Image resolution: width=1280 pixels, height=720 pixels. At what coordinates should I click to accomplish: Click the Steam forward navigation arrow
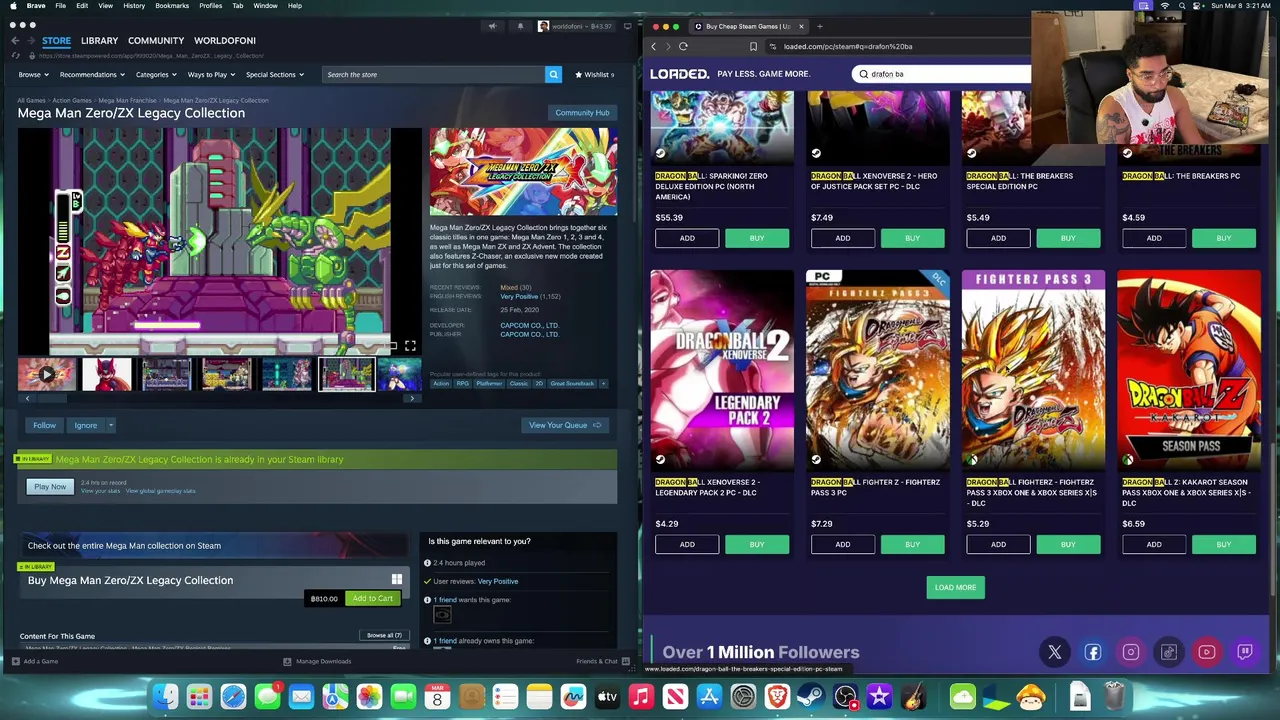(x=30, y=41)
